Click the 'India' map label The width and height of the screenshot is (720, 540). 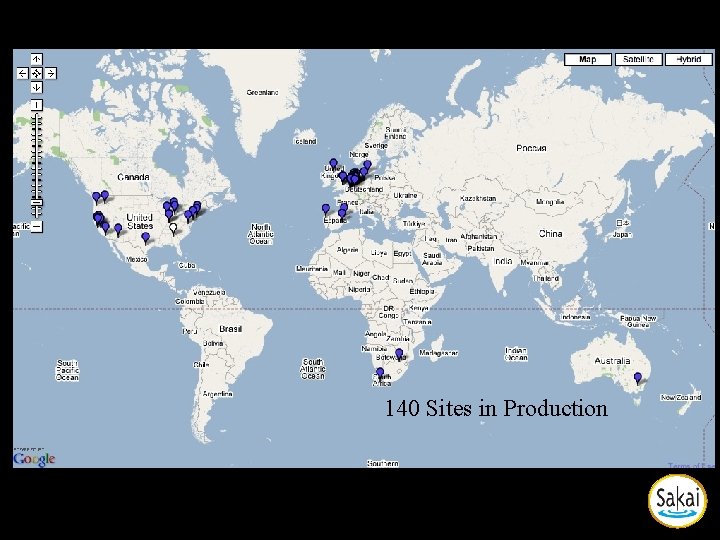[x=503, y=260]
